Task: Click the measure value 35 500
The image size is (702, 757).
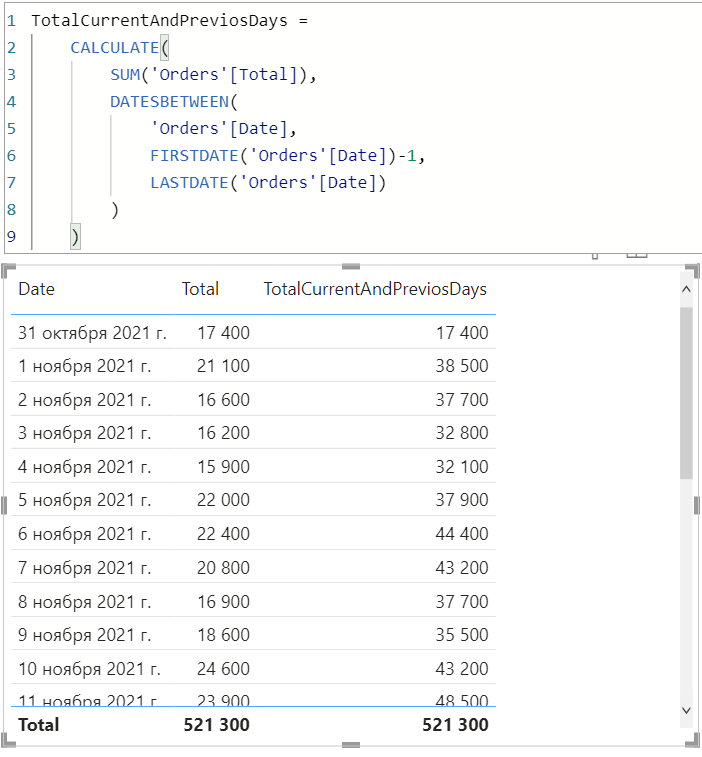Action: click(x=462, y=635)
